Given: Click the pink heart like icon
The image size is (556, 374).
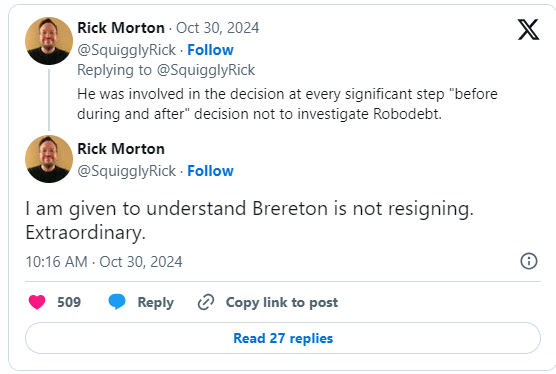Looking at the screenshot, I should point(37,302).
